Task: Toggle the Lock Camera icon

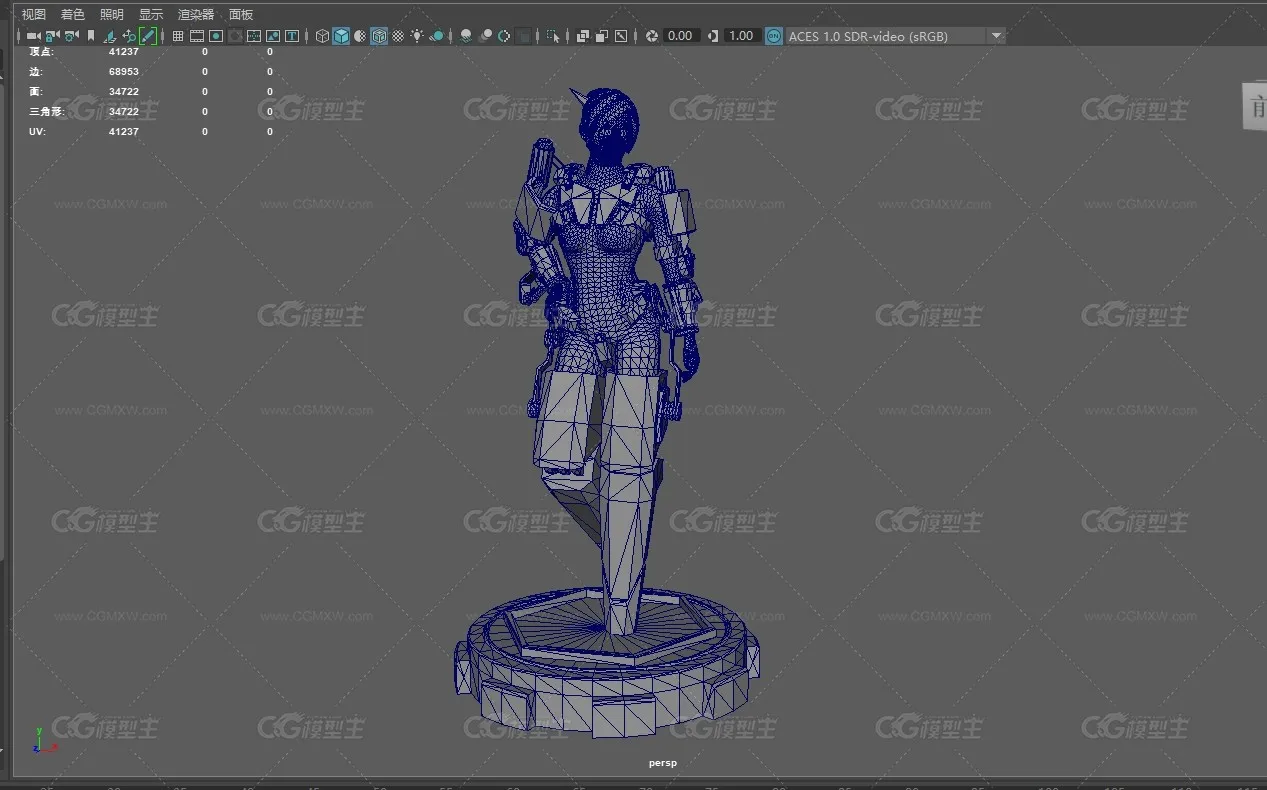Action: 52,36
